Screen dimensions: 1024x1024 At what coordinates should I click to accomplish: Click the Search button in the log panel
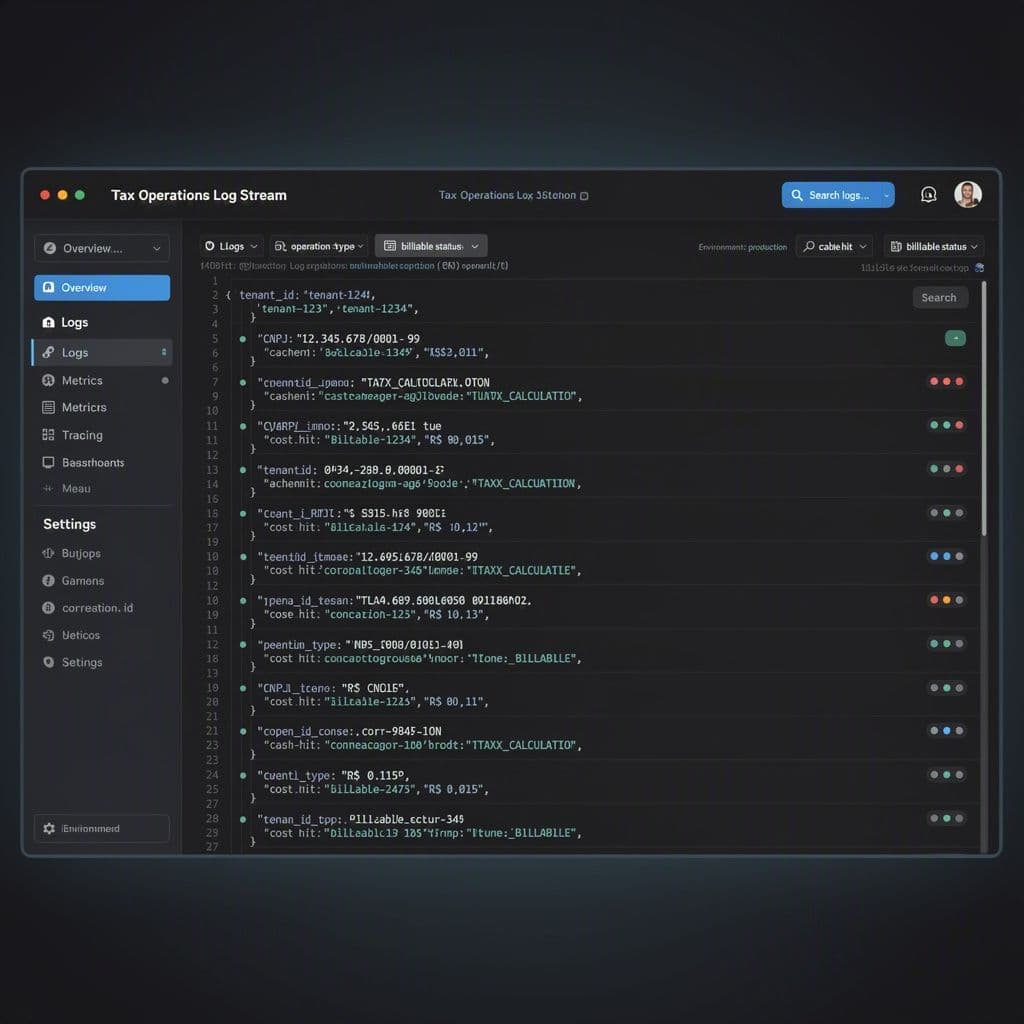(x=939, y=297)
